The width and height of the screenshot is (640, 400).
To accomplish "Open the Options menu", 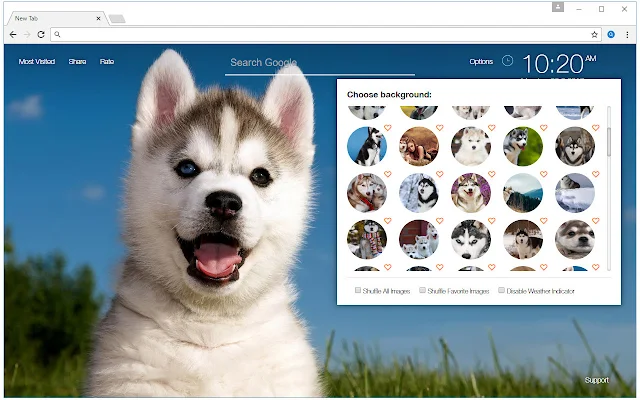I will (481, 62).
